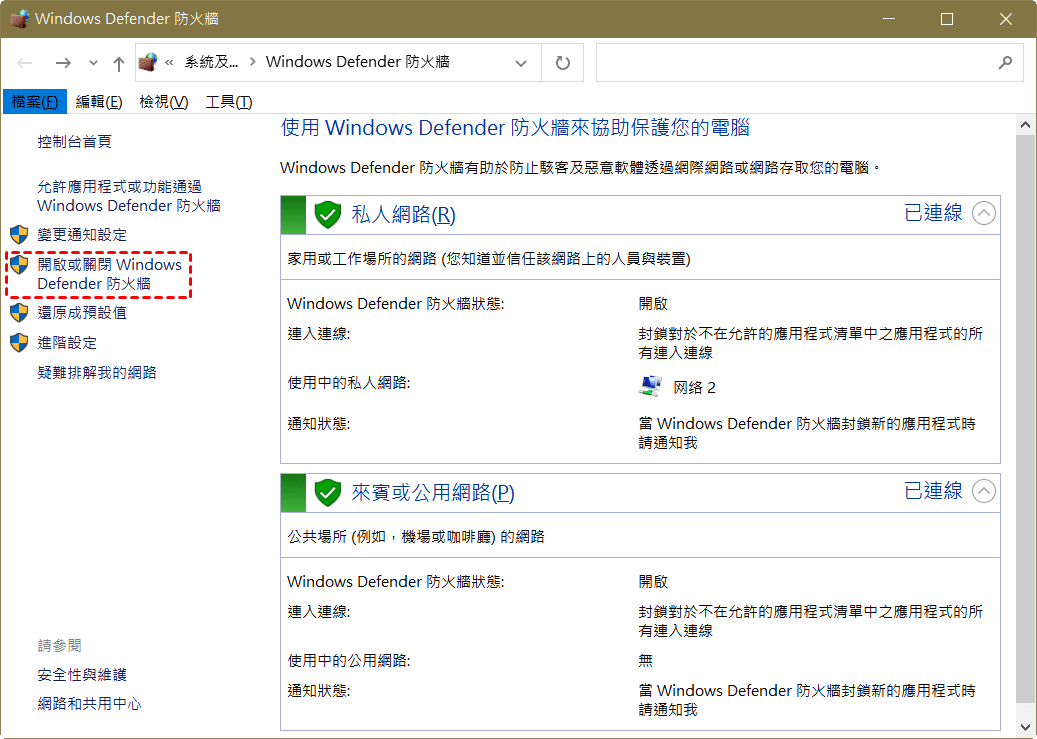The image size is (1037, 739).
Task: Click the green shield icon for 來賓或公用網路
Action: [x=328, y=492]
